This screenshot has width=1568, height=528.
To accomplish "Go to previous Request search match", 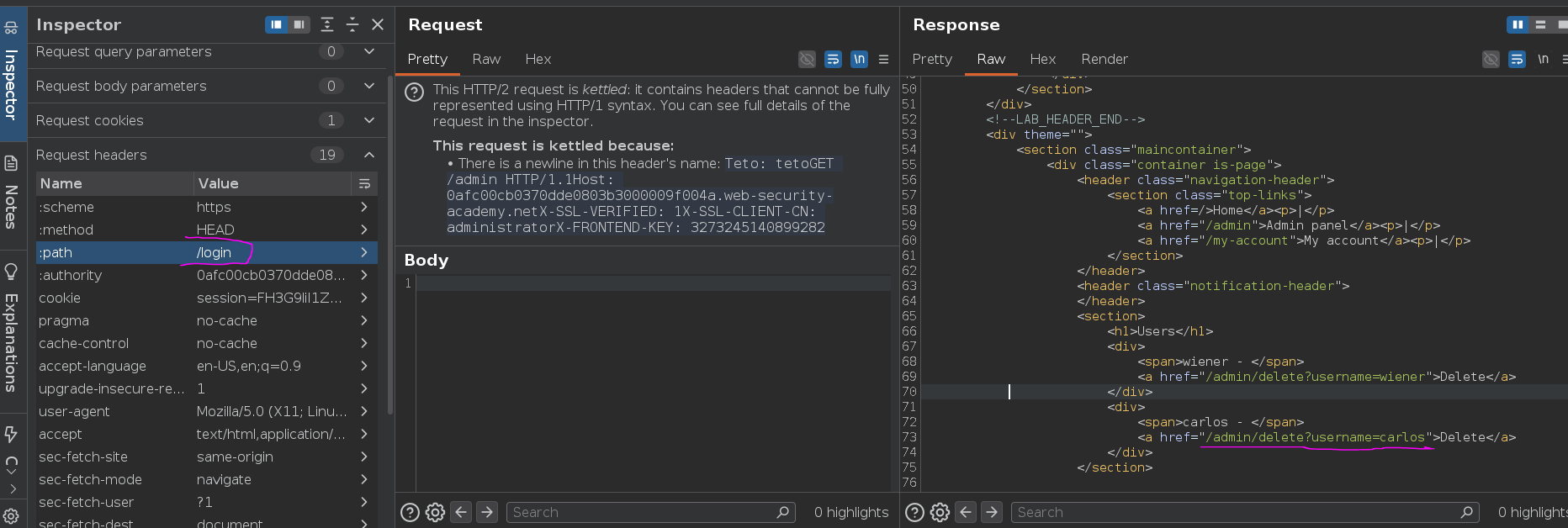I will (461, 512).
